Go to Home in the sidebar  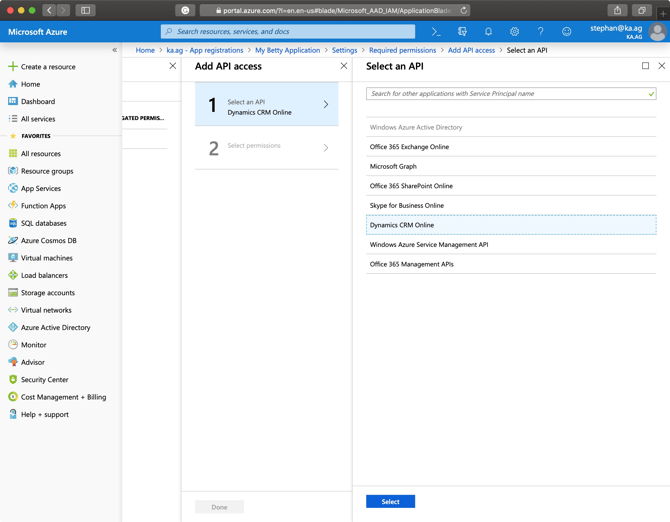click(x=30, y=84)
